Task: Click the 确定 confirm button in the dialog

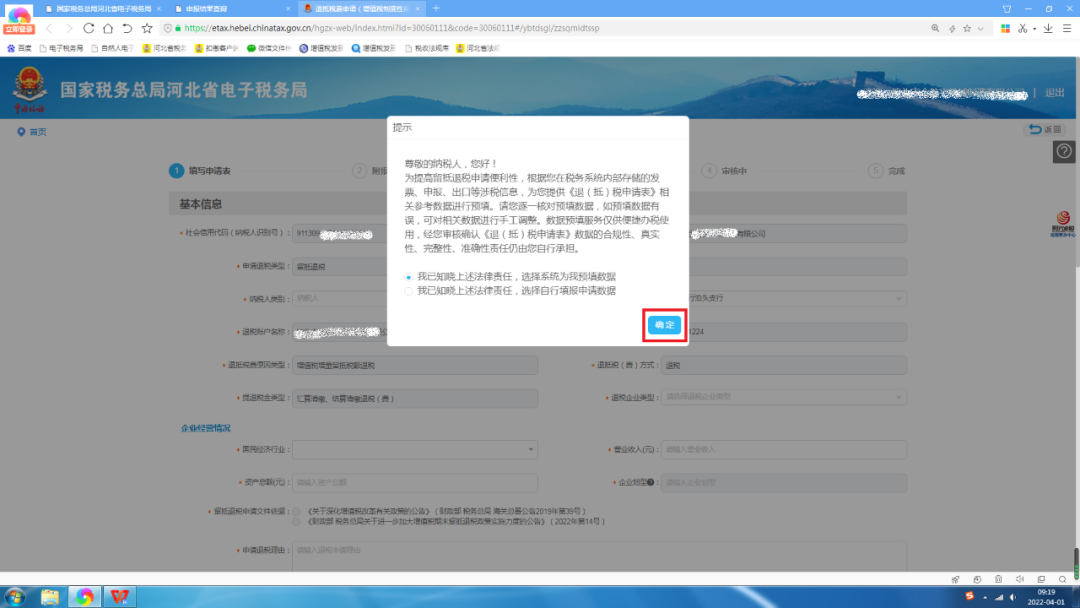Action: tap(664, 325)
